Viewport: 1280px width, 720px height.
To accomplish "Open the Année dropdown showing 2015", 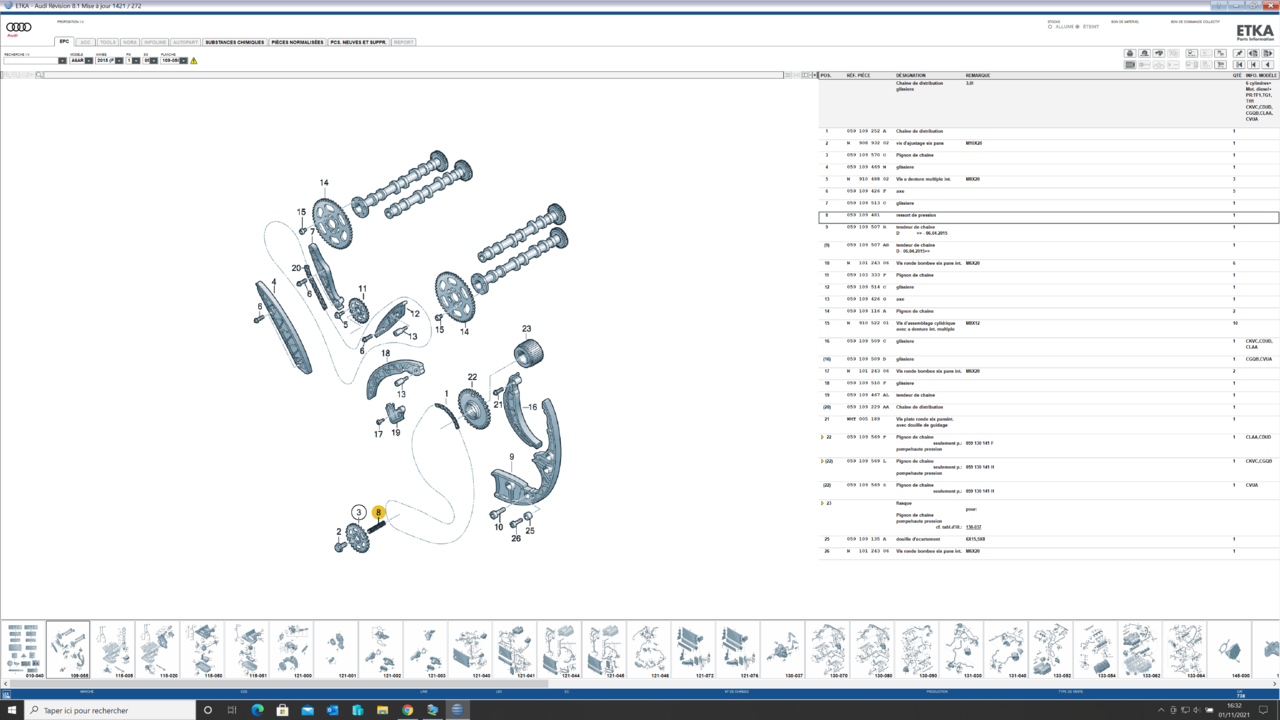I will tap(119, 61).
